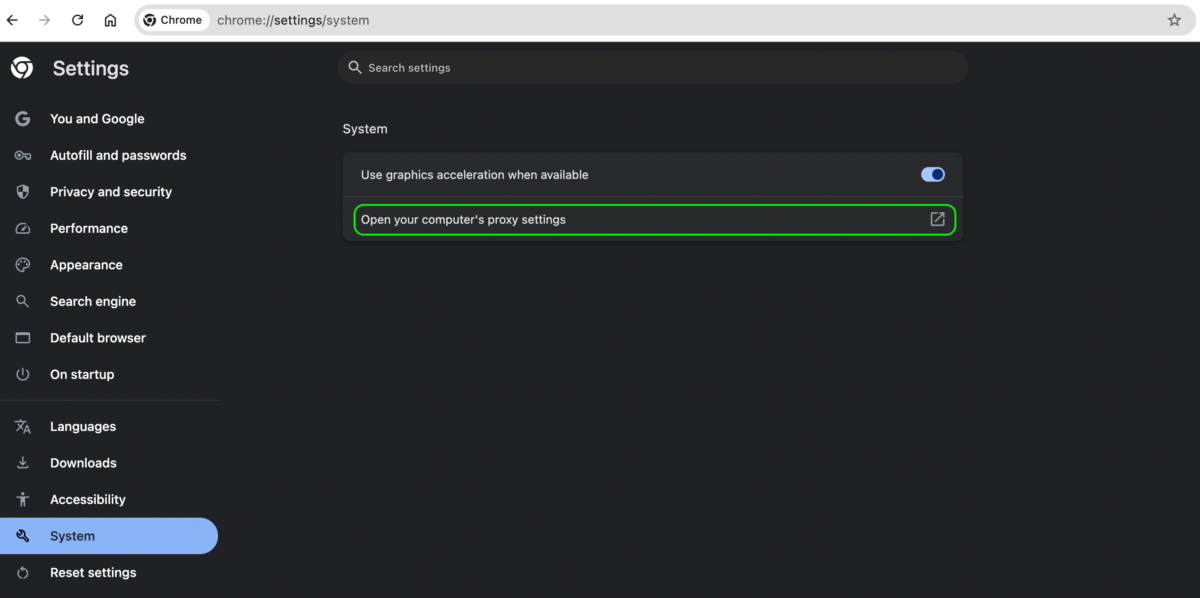Open Downloads settings page
The image size is (1200, 598).
point(83,463)
